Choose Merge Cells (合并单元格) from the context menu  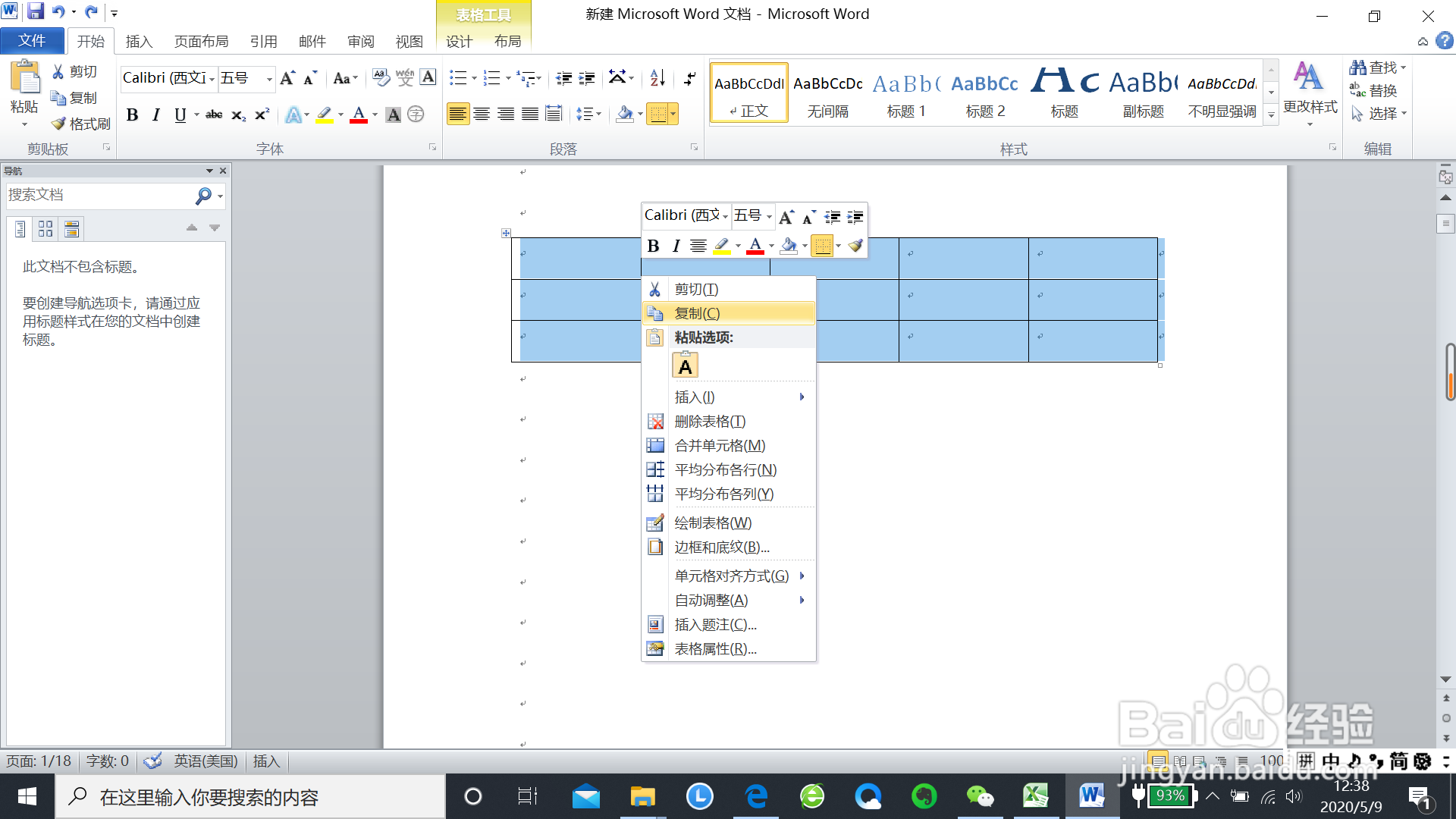point(729,446)
